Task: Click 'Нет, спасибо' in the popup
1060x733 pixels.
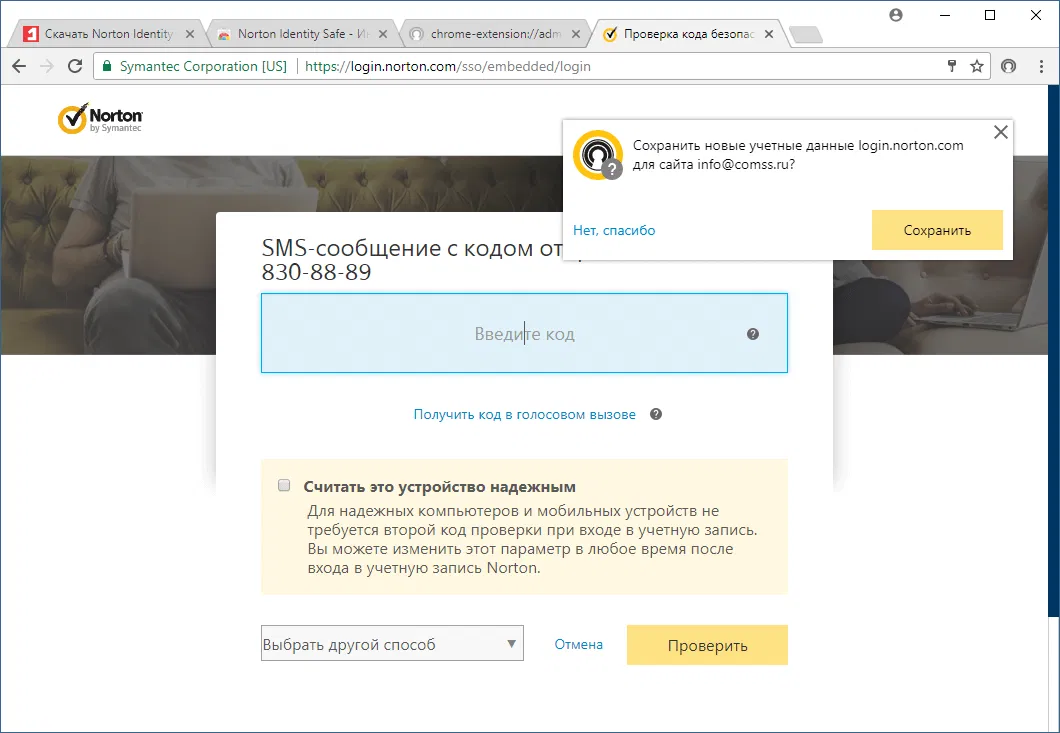Action: [614, 230]
